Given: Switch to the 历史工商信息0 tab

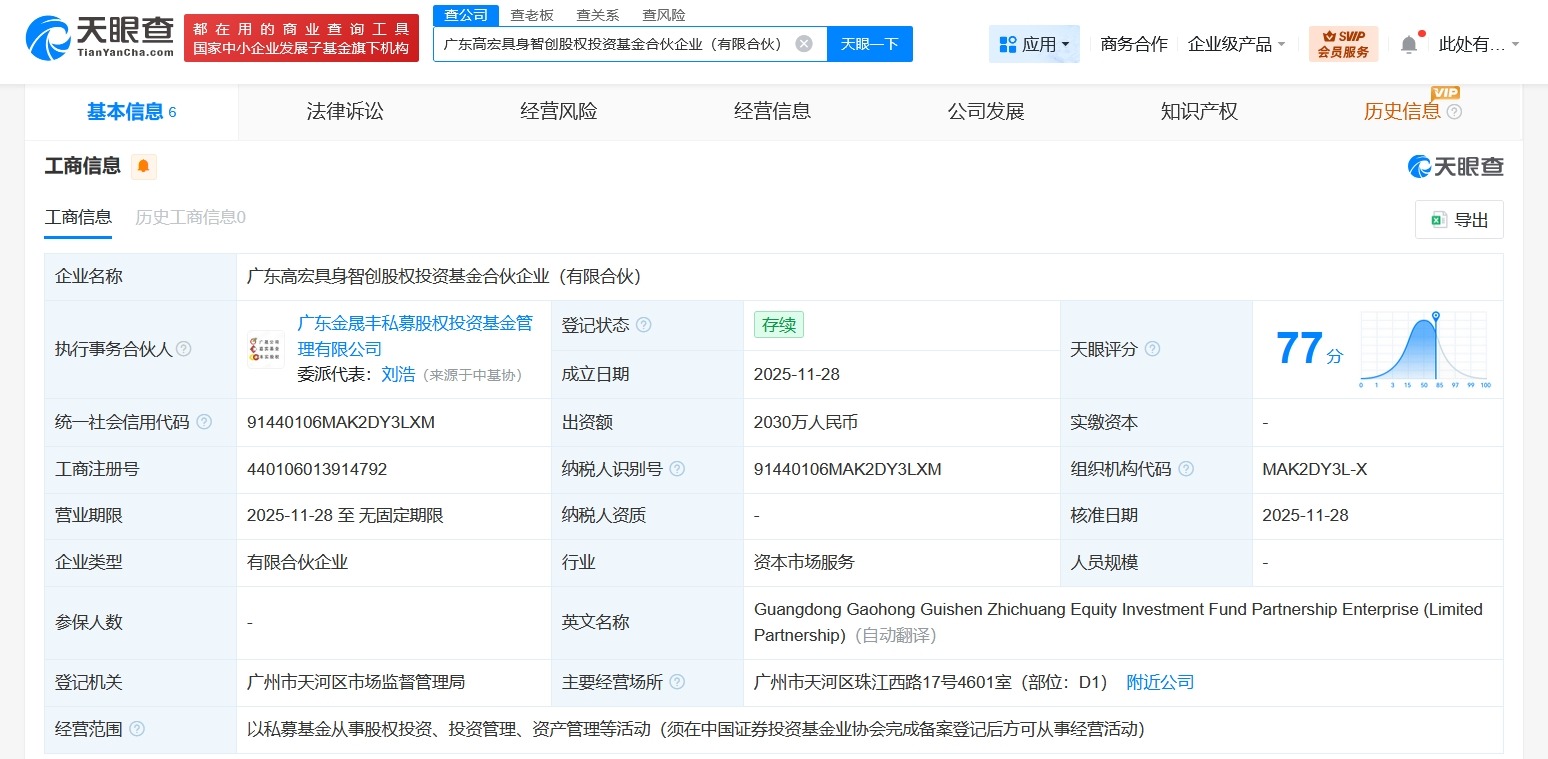Looking at the screenshot, I should (189, 217).
